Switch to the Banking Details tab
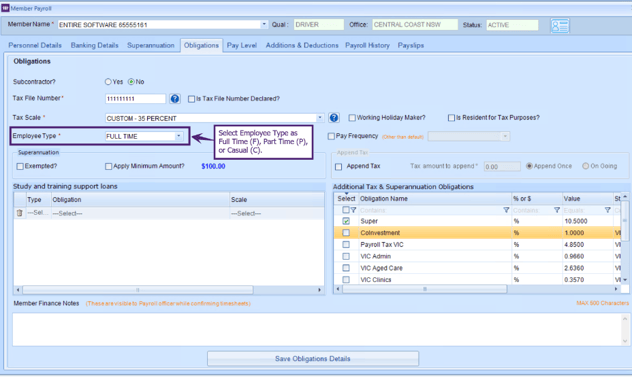The height and width of the screenshot is (382, 632). coord(95,46)
